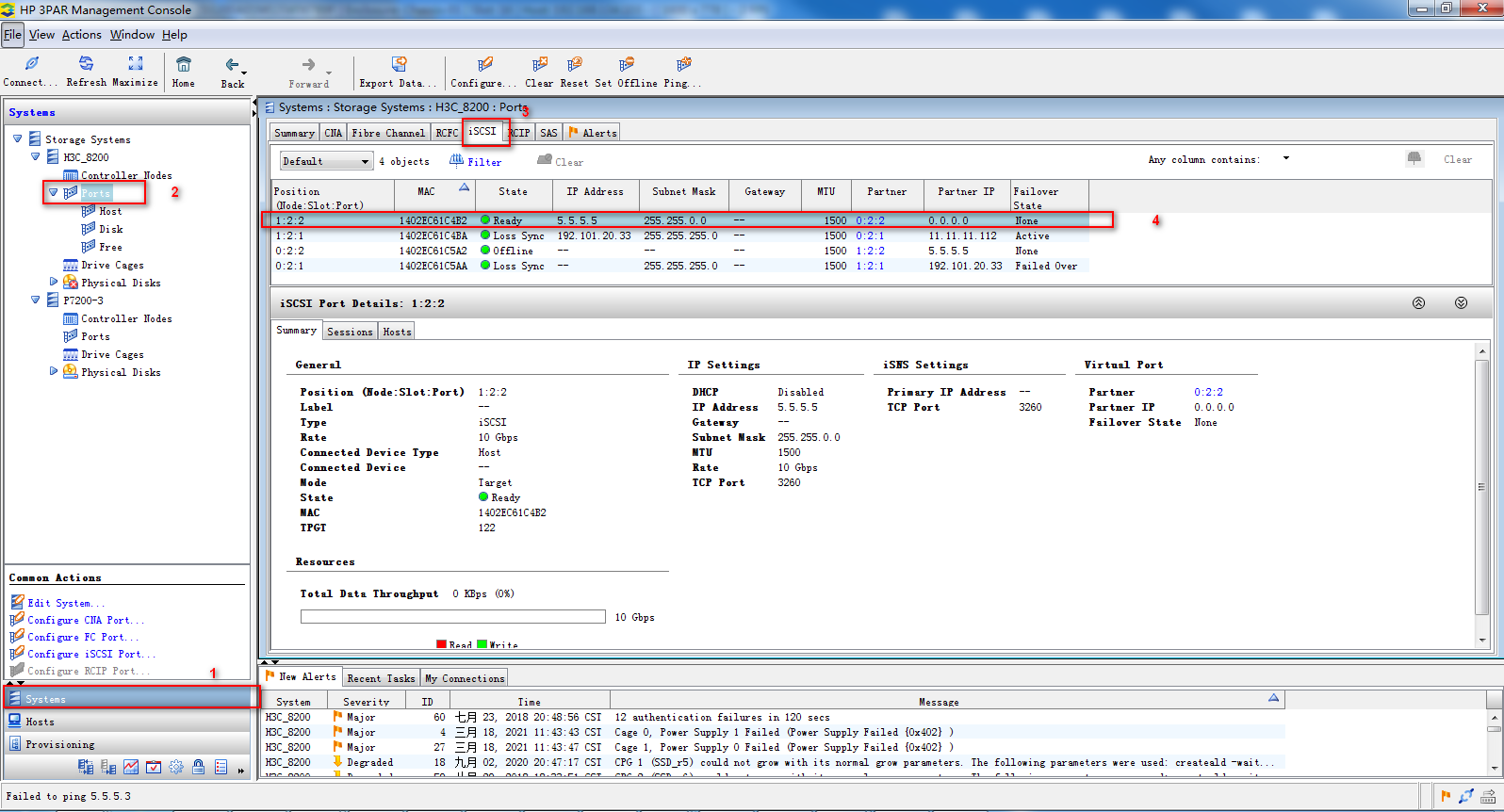Expand Physical Disks under H3C_8200

[54, 282]
